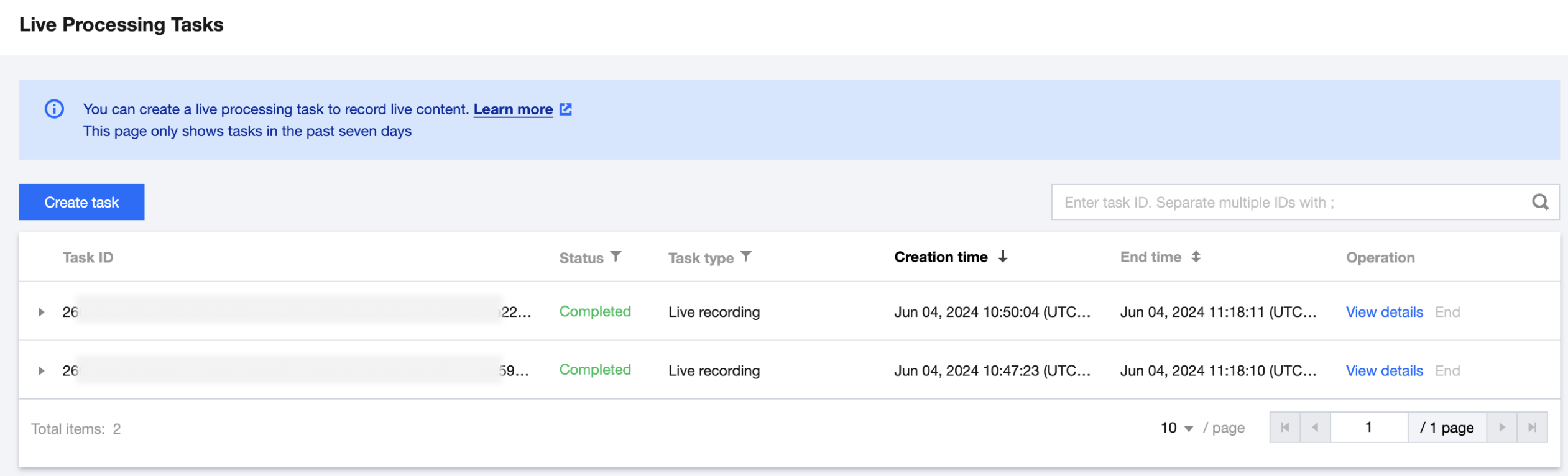Click the blue info circle icon
Screen dimensions: 1568x476
(x=54, y=109)
